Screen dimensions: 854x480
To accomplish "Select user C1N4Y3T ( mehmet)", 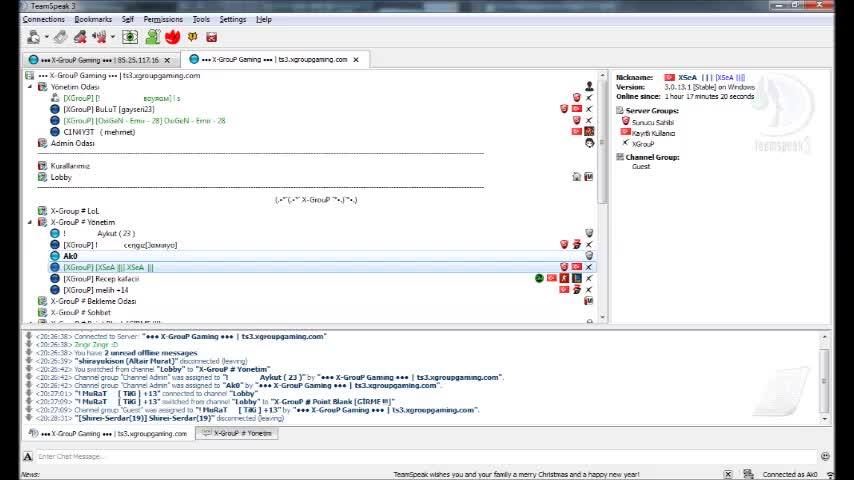I will tap(99, 132).
